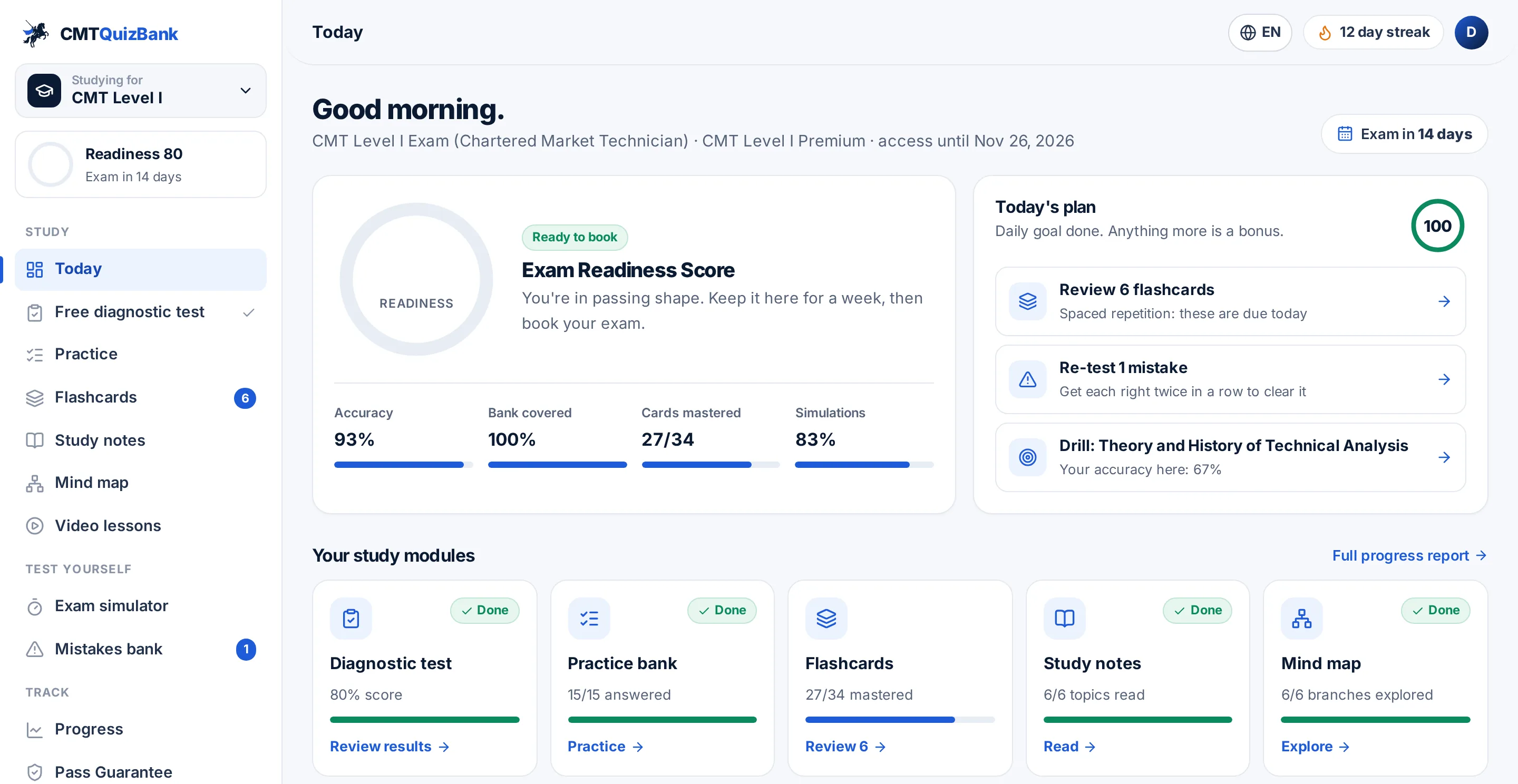Open Pass Guarantee in the sidebar
The height and width of the screenshot is (784, 1518).
click(141, 772)
